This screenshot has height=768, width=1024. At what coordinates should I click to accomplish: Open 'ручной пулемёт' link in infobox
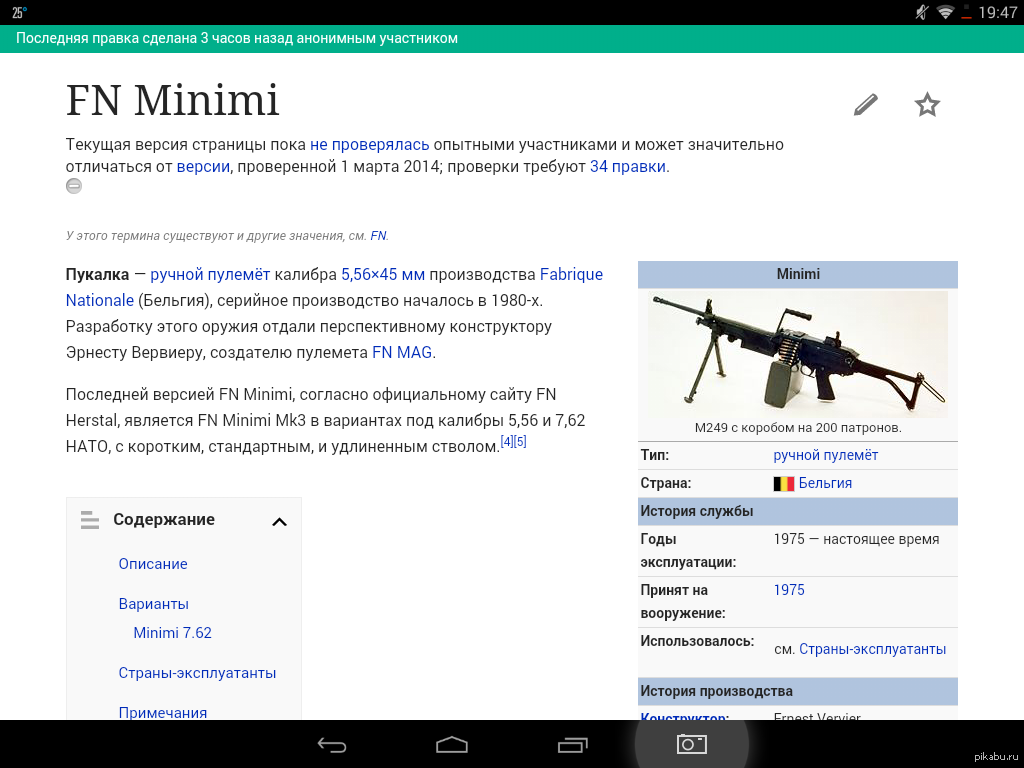[825, 455]
